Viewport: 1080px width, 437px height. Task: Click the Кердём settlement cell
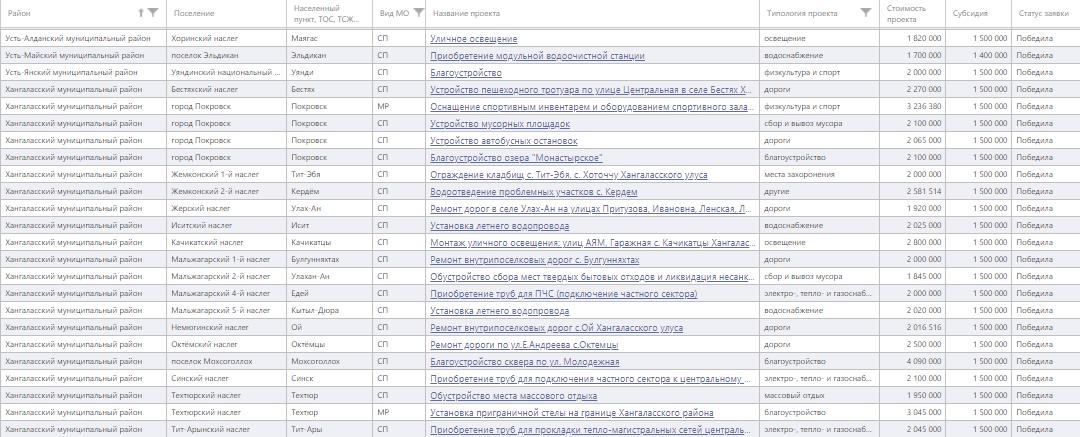pyautogui.click(x=329, y=192)
